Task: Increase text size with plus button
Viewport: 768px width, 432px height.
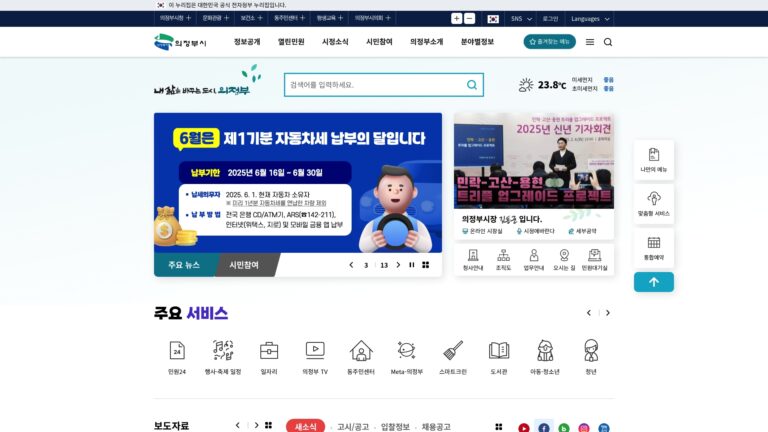Action: coord(456,19)
